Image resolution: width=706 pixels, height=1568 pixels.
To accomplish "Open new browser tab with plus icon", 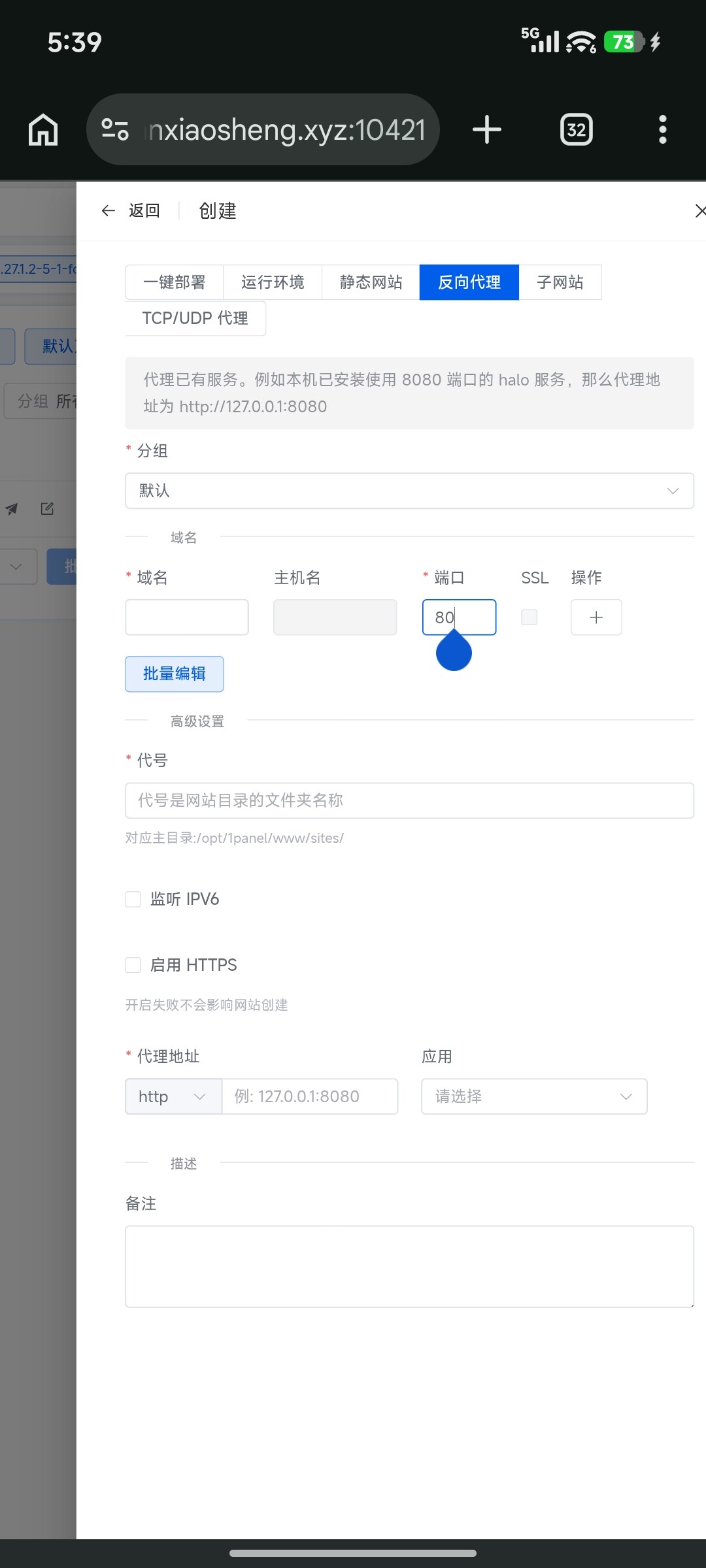I will point(487,129).
